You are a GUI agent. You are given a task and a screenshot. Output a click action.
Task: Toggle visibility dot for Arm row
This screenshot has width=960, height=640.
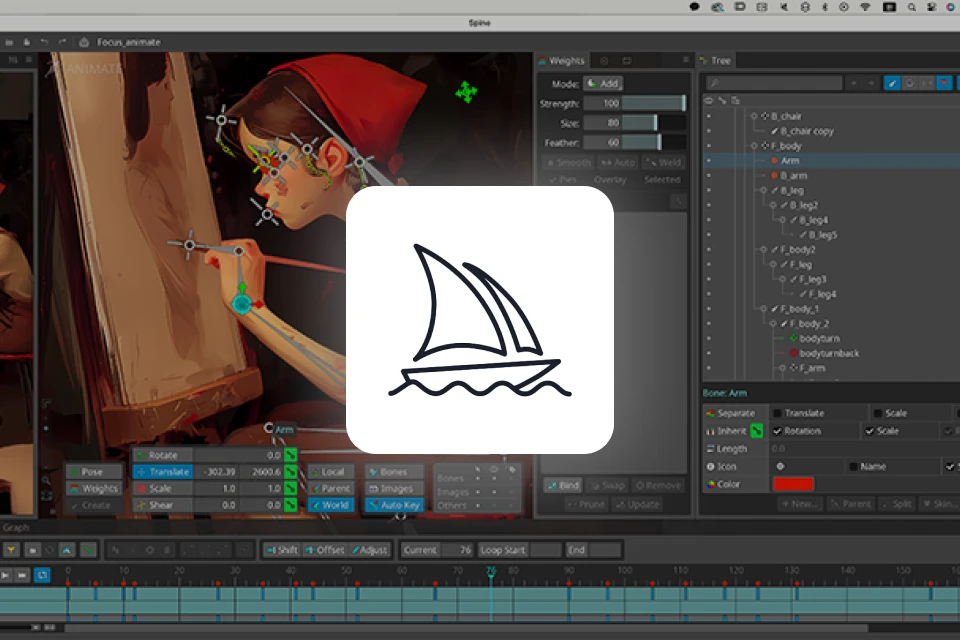click(709, 160)
